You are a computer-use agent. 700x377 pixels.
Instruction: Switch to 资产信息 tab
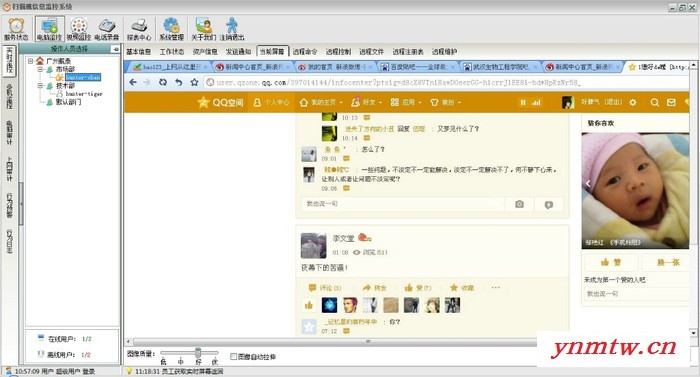pyautogui.click(x=205, y=52)
